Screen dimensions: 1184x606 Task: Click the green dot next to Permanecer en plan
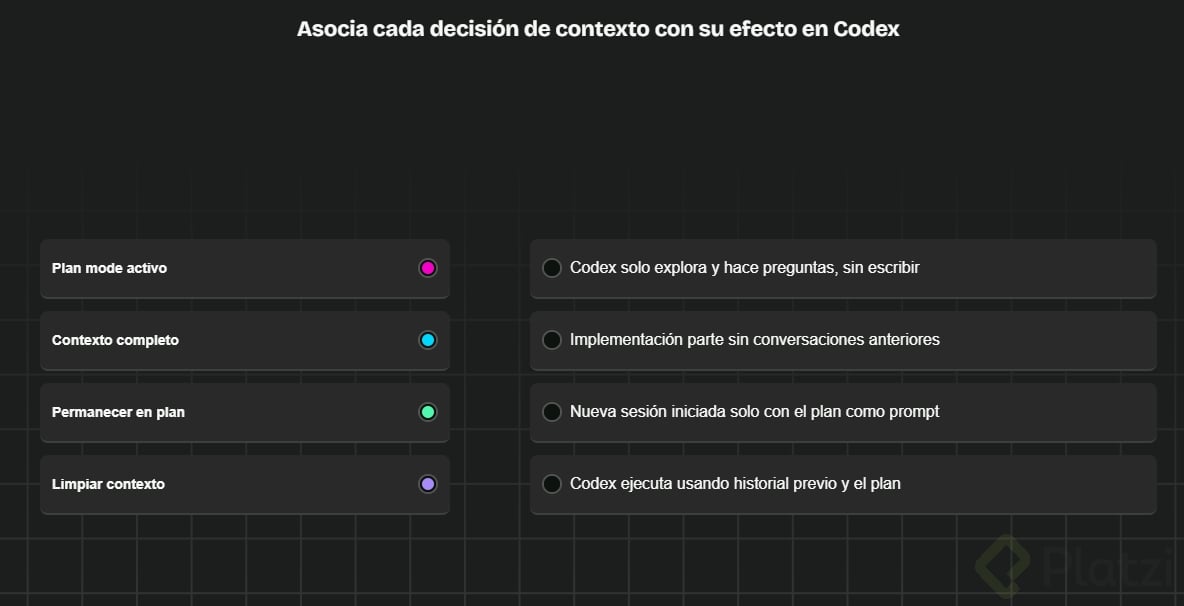[427, 412]
